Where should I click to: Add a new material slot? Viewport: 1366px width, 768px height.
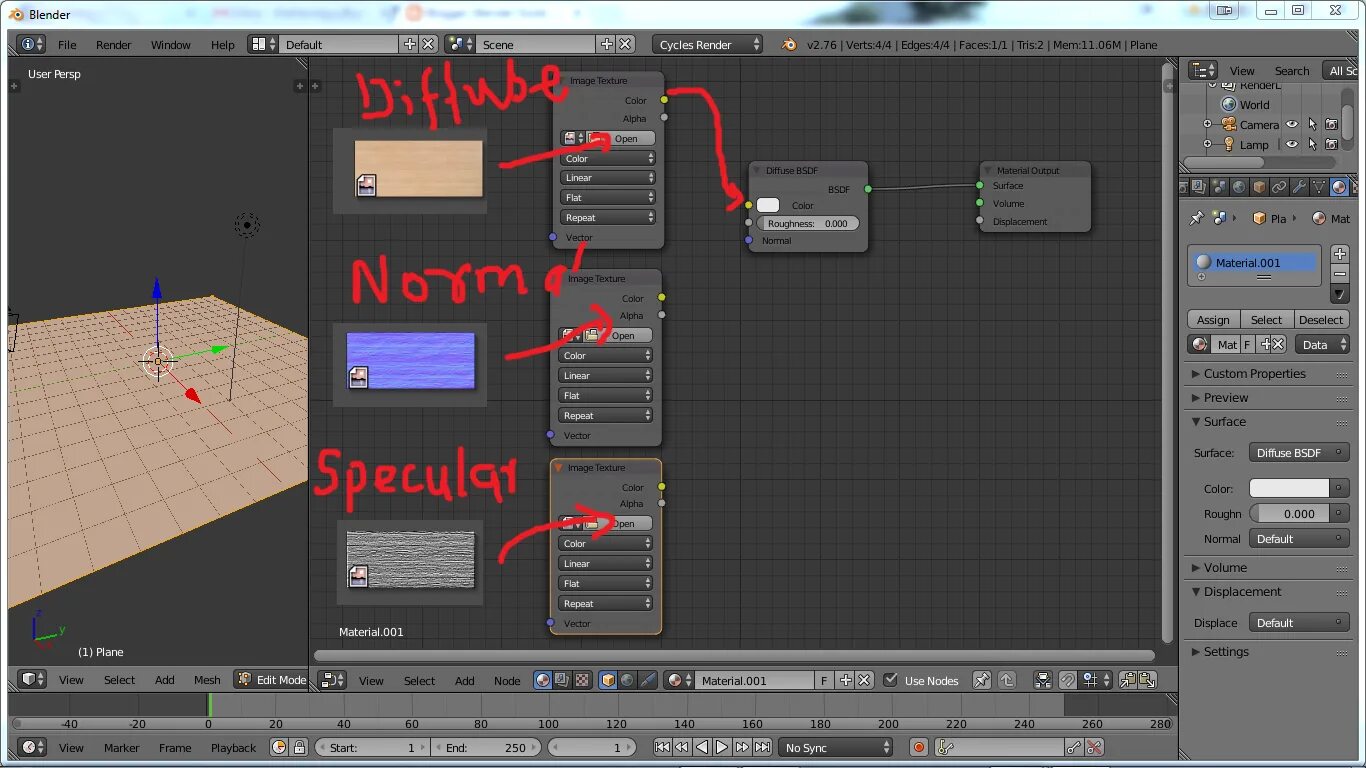[1340, 254]
